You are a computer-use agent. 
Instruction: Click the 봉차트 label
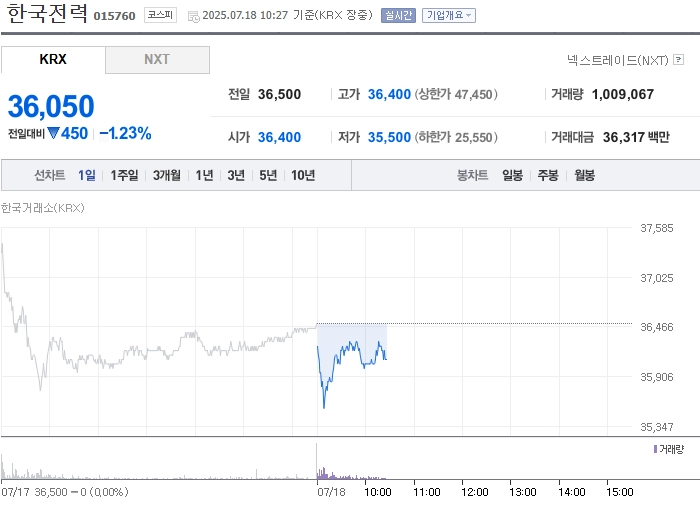(473, 175)
